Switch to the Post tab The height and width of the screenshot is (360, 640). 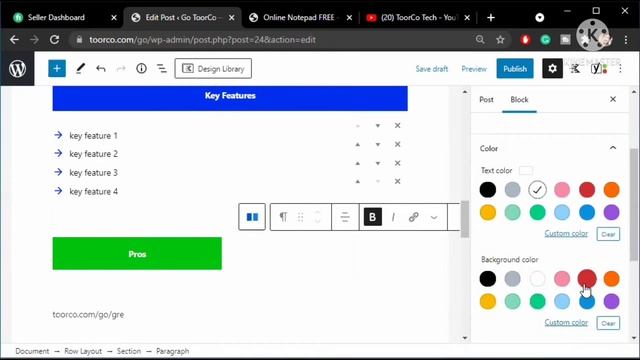(486, 100)
